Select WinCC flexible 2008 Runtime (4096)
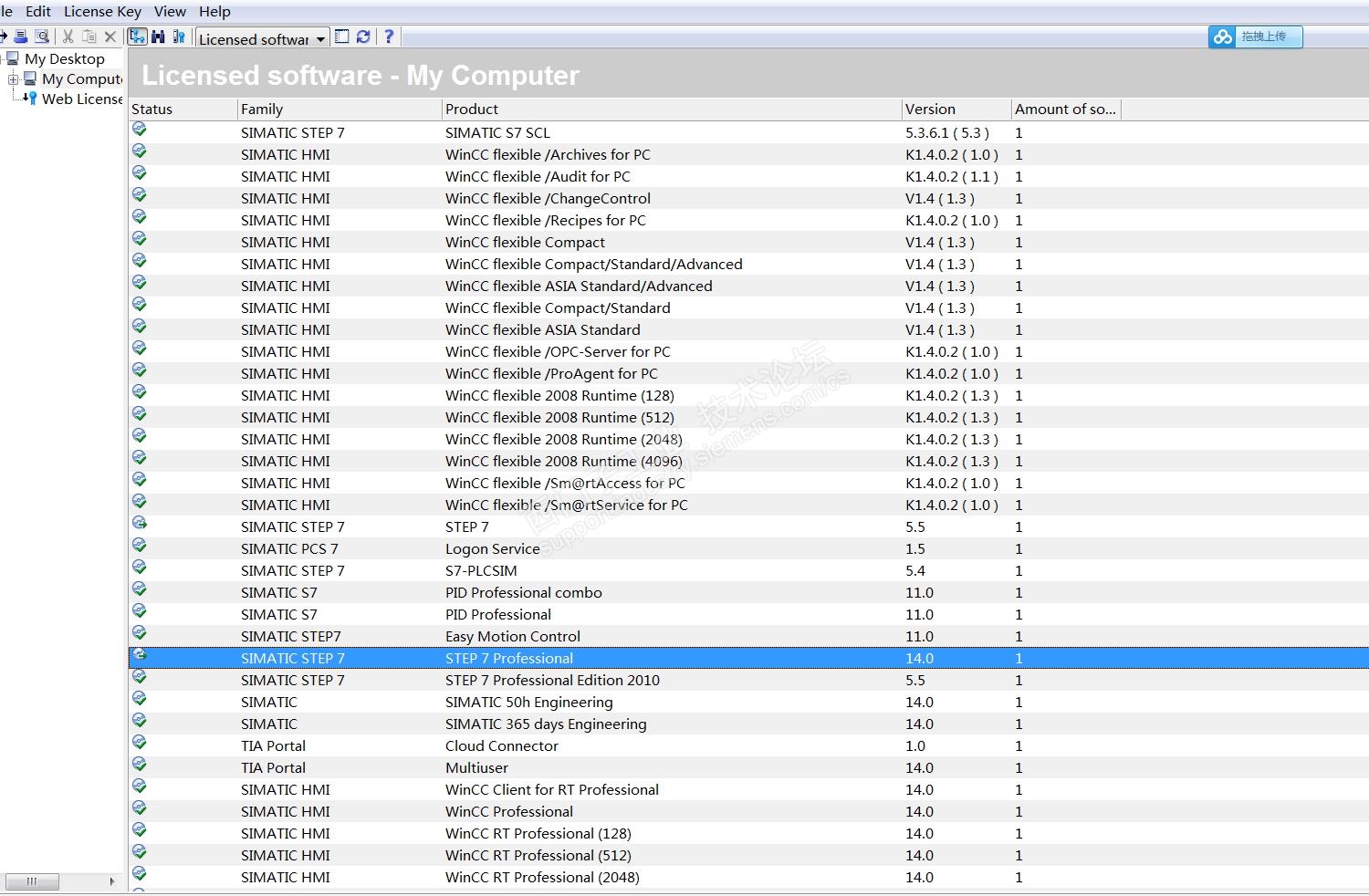This screenshot has height=896, width=1369. tap(748, 461)
